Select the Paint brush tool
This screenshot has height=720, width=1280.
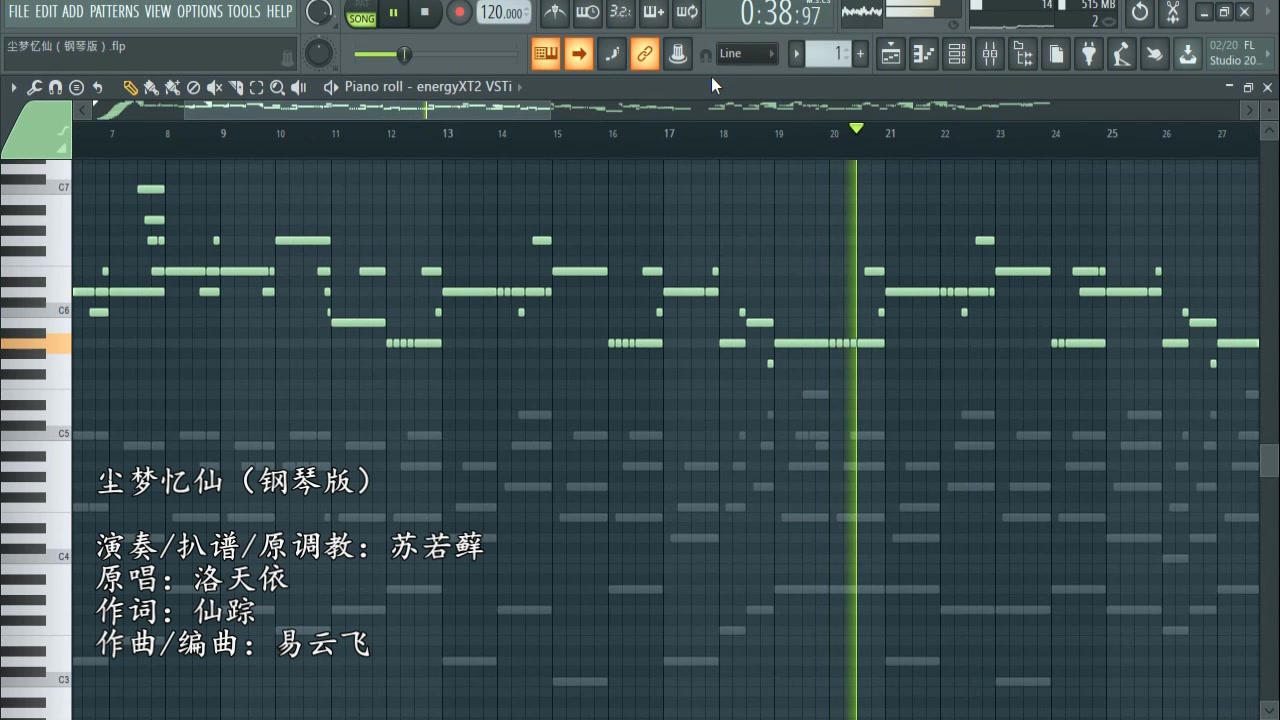click(151, 88)
